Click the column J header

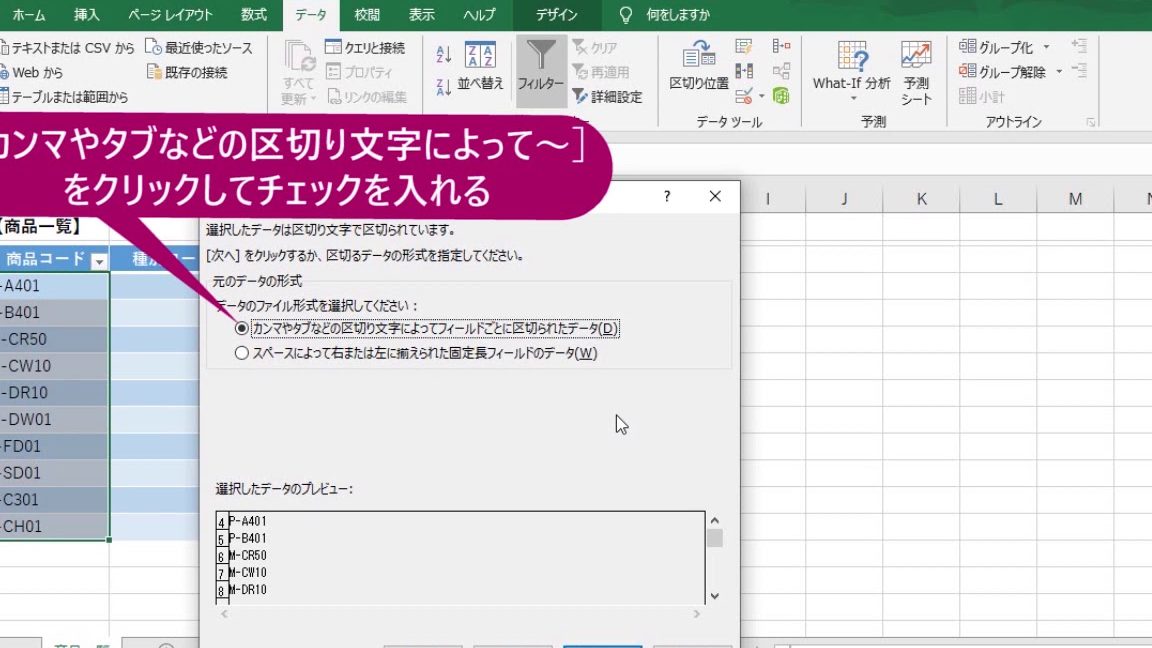tap(844, 198)
